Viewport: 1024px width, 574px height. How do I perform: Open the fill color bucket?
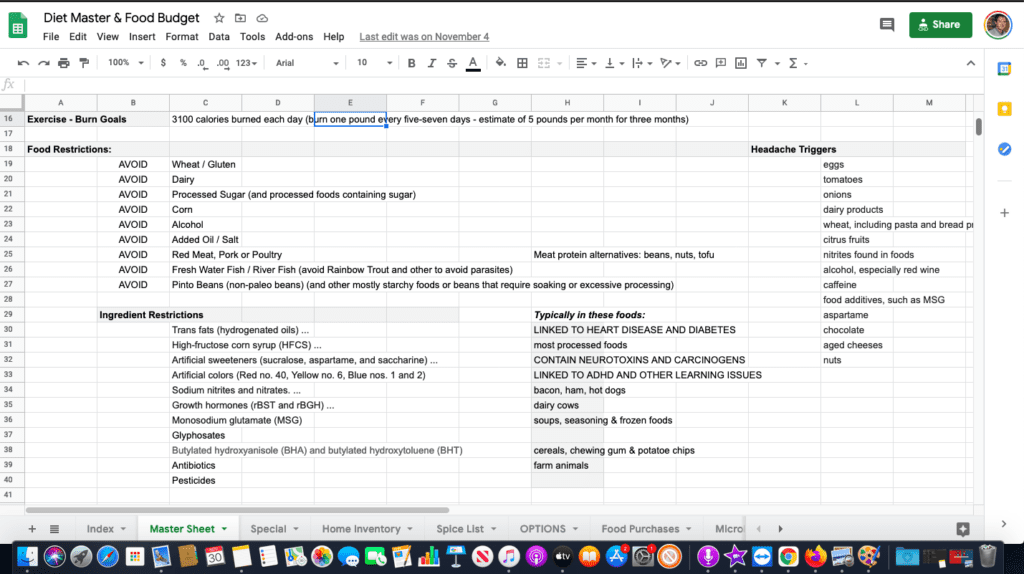(500, 63)
